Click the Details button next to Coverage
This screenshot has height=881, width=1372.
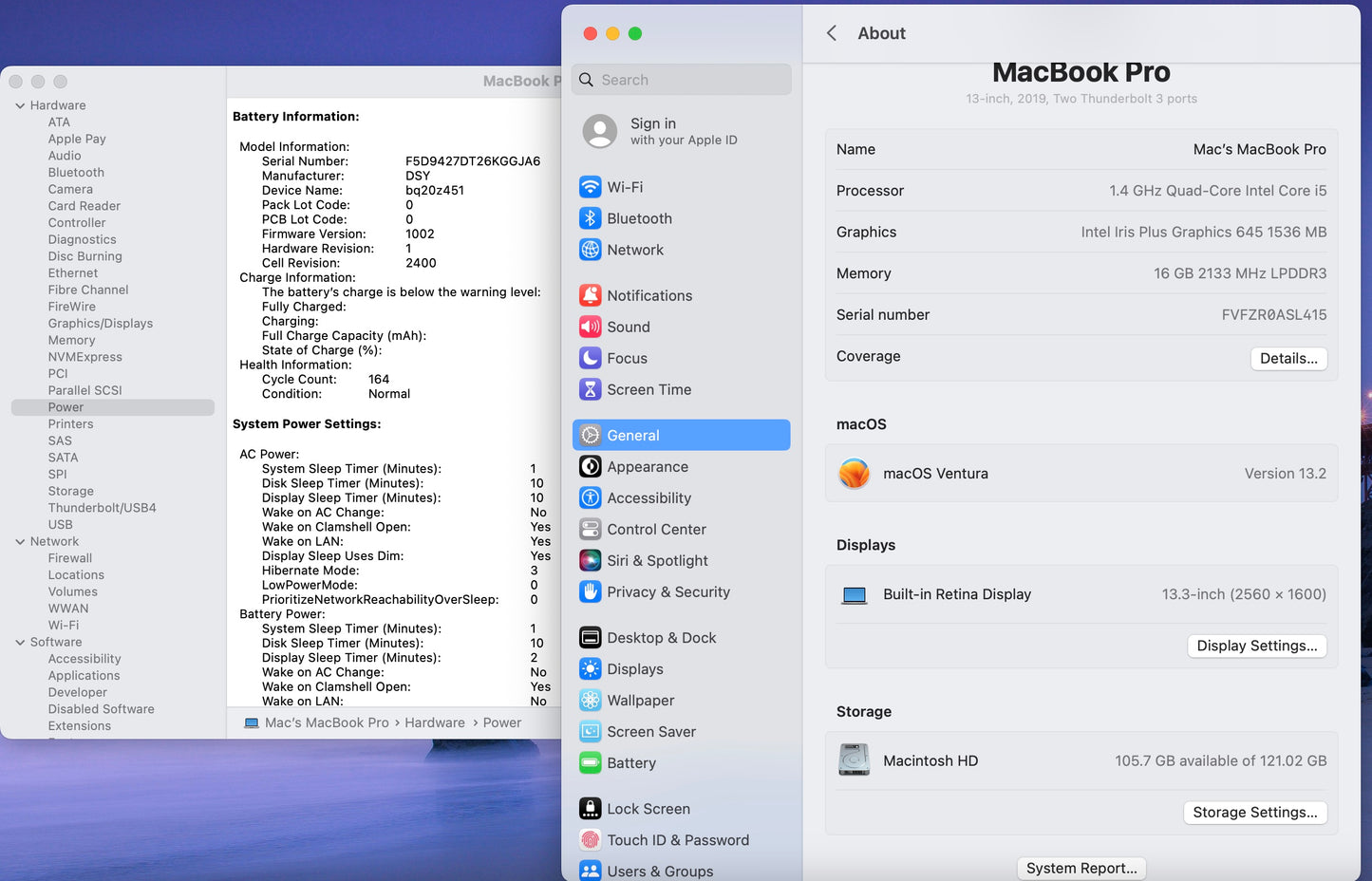[1288, 358]
